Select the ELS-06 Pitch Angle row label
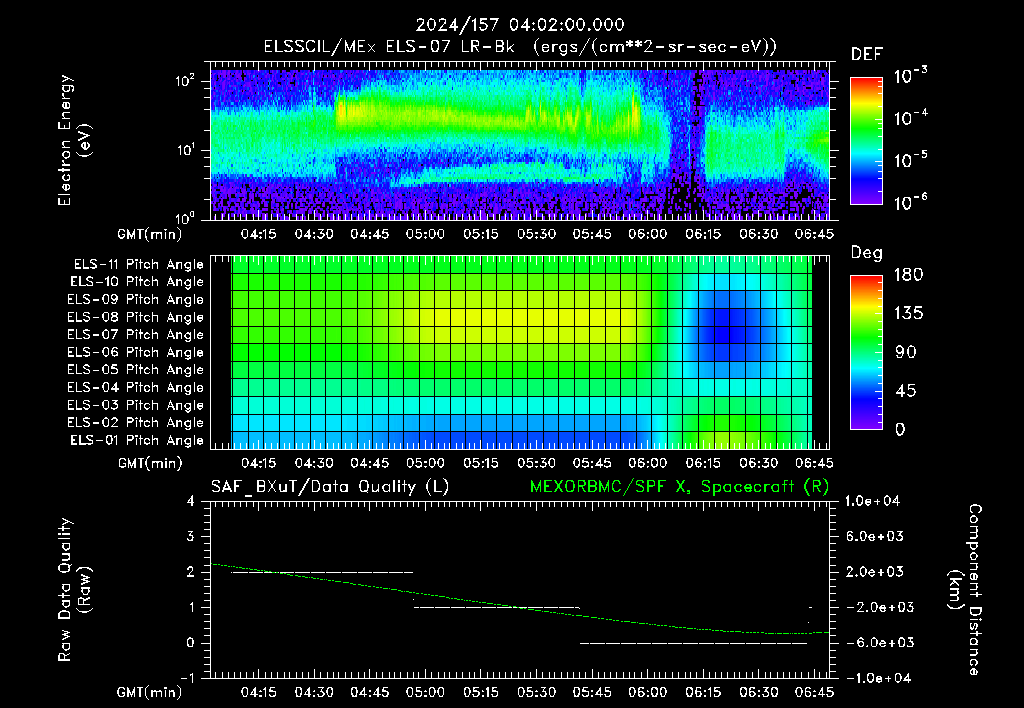The height and width of the screenshot is (708, 1024). (136, 352)
